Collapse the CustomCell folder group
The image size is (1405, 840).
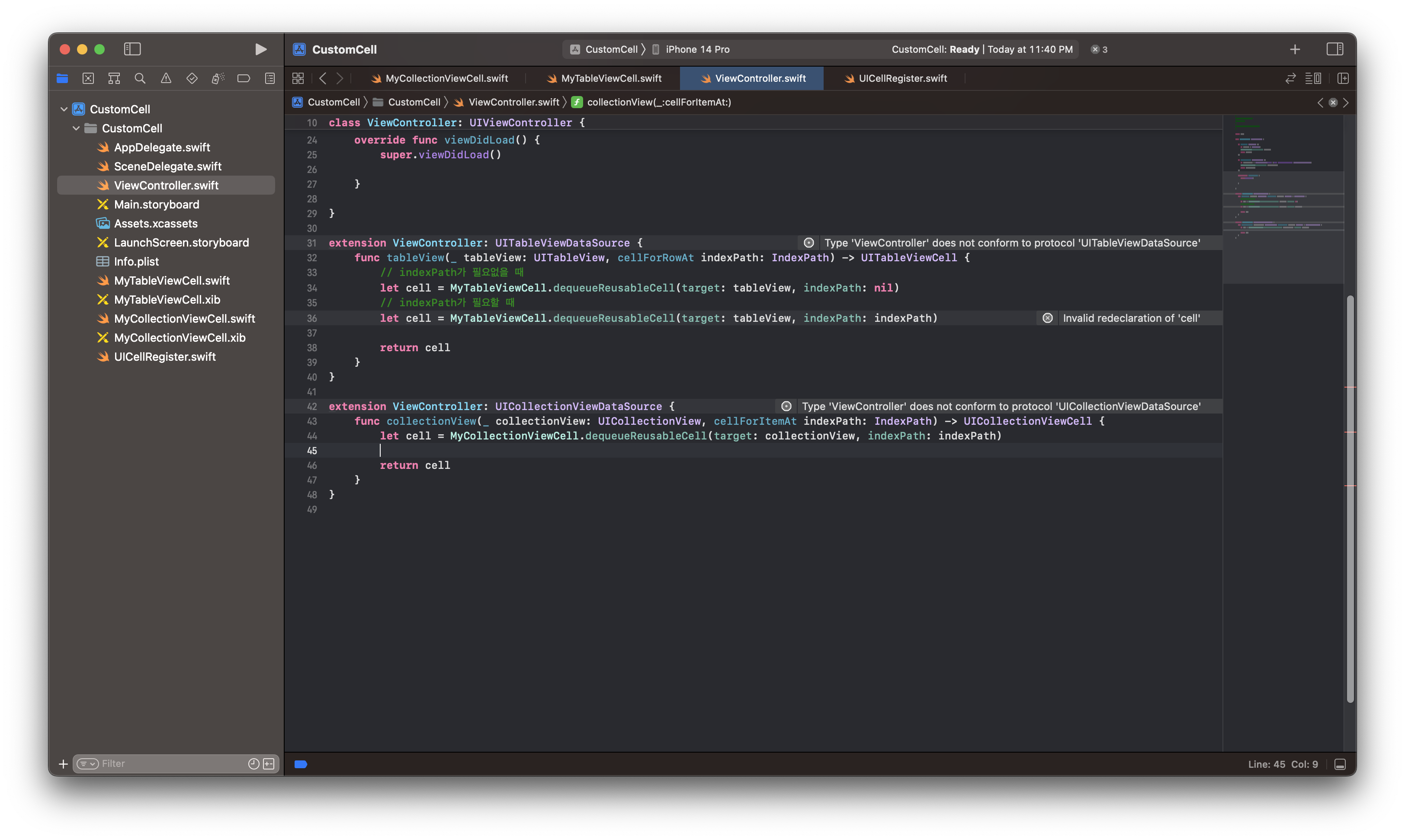click(x=76, y=128)
